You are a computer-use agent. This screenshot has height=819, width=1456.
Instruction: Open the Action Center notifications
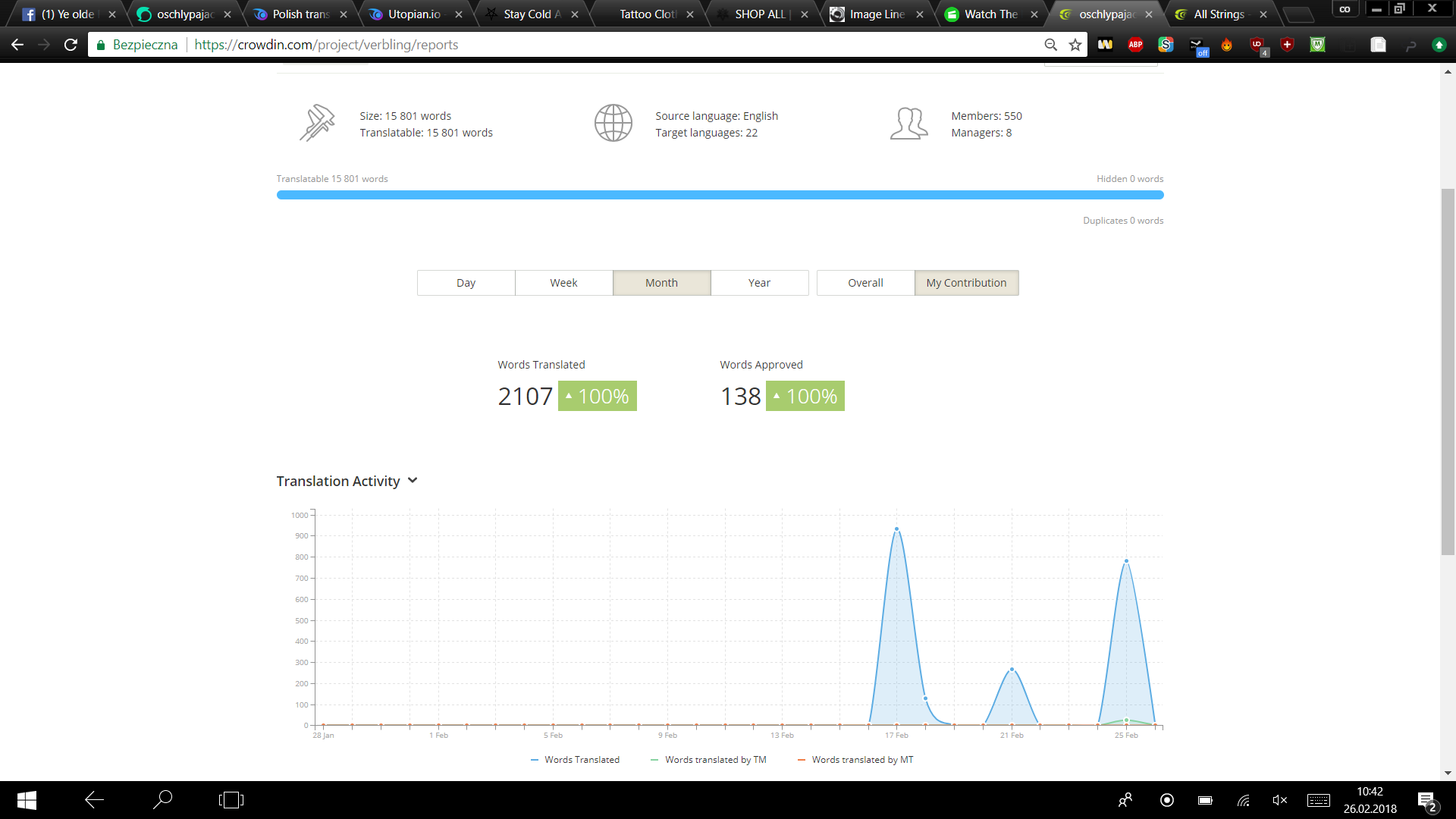[1427, 801]
